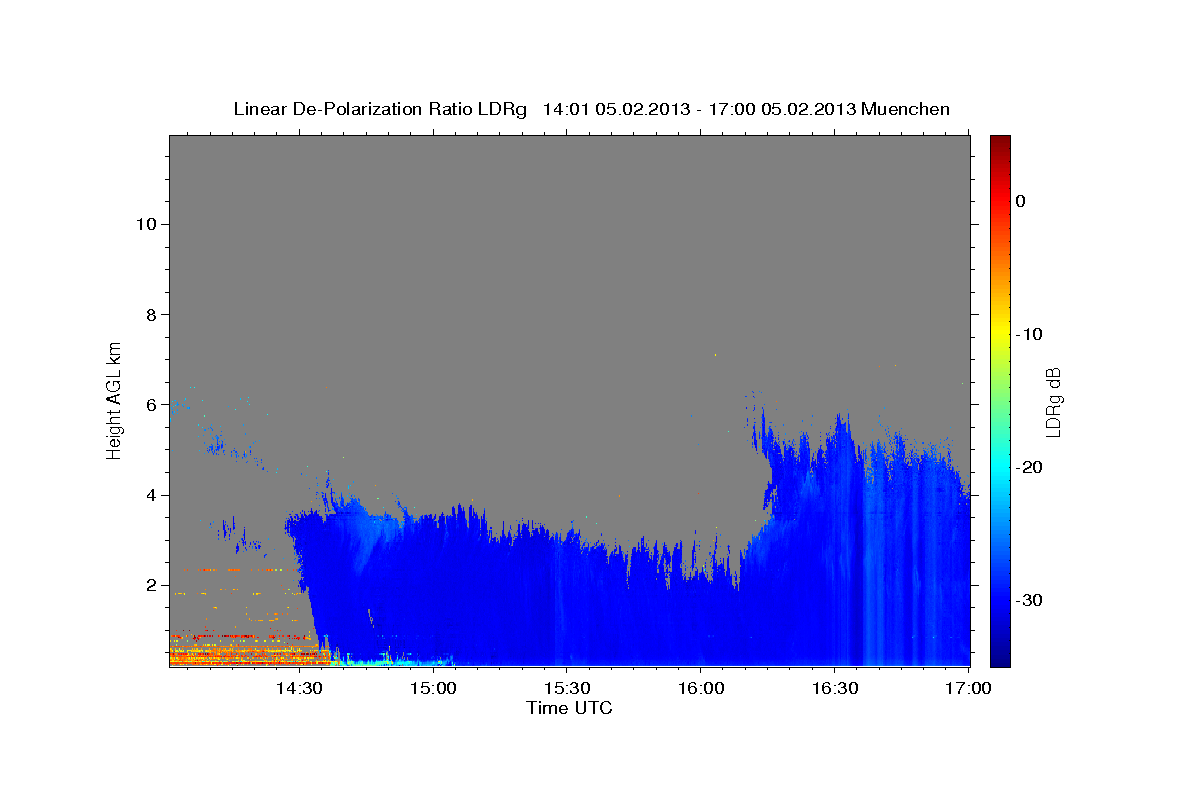The image size is (1200, 800).
Task: Click the plot title 'Linear De-Polarization Ratio LDRg'
Action: 380,109
